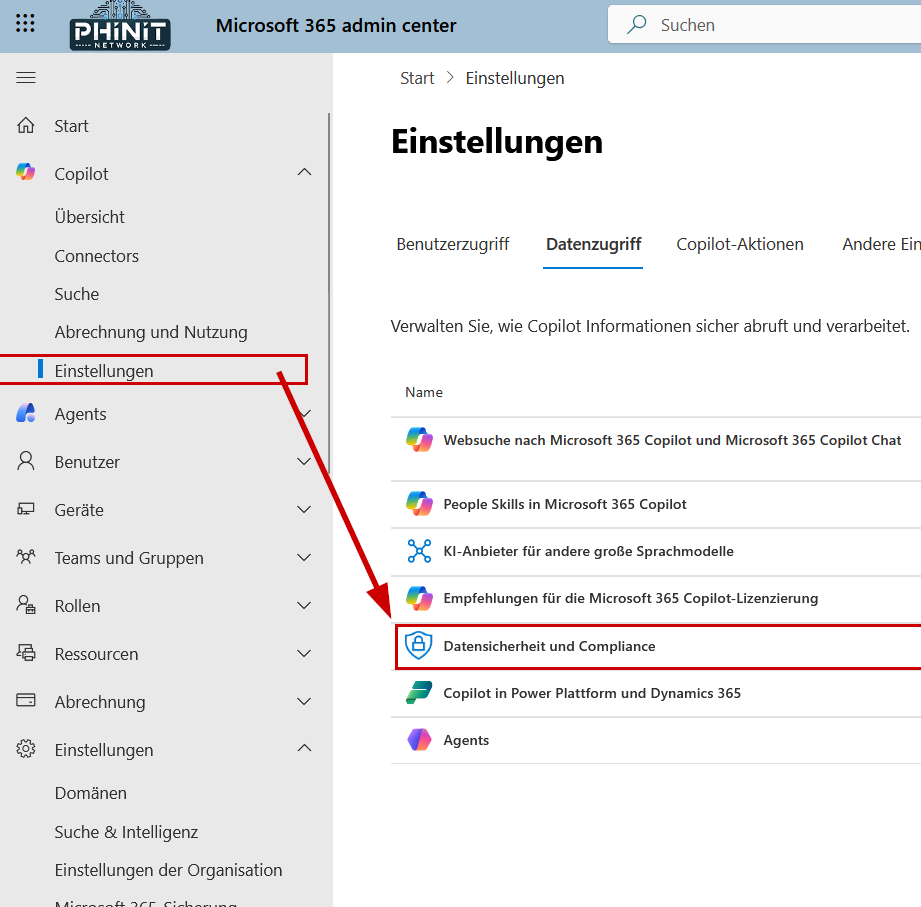Click the Abrechnung billing icon
Image resolution: width=921 pixels, height=907 pixels.
(25, 701)
